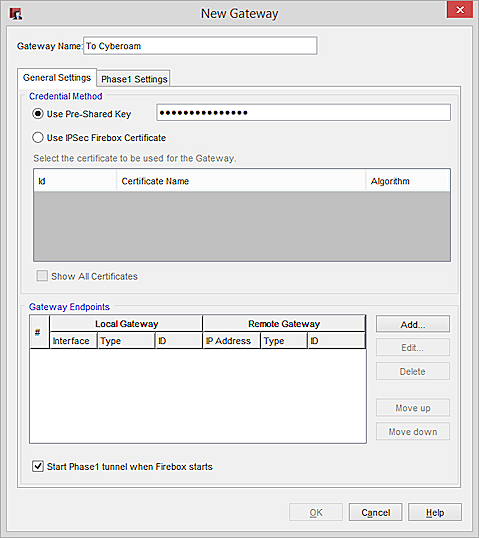Viewport: 479px width, 538px height.
Task: Click Add... to add a gateway endpoint
Action: [413, 324]
